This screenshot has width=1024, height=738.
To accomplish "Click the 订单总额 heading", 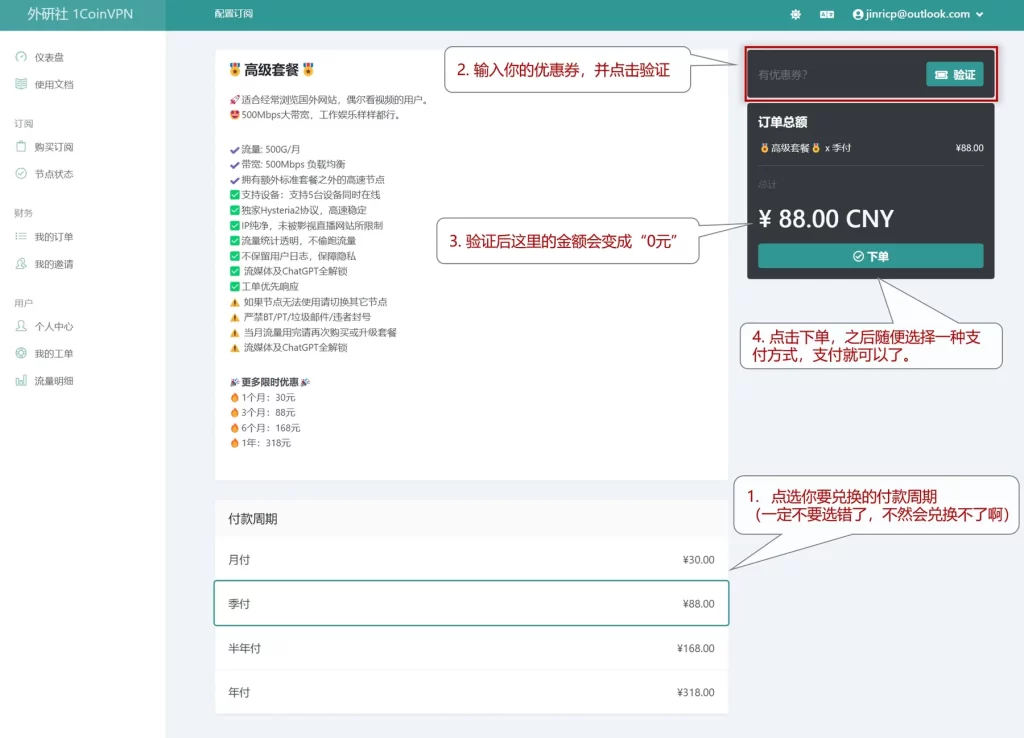I will click(782, 122).
